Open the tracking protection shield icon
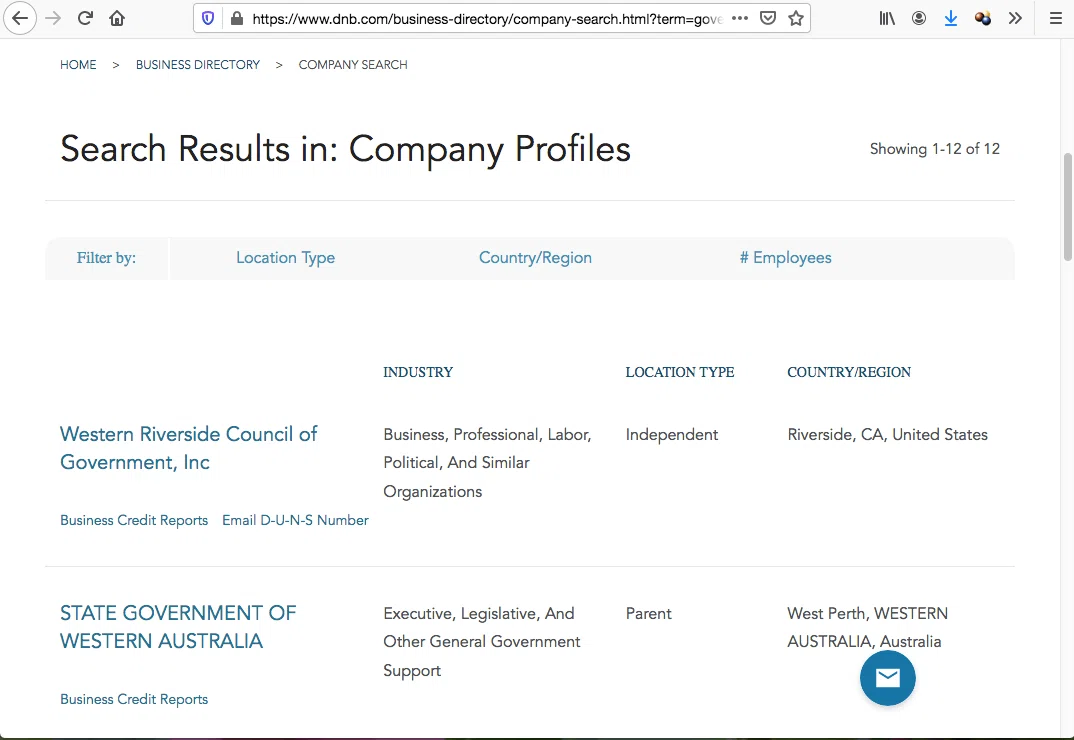Screen dimensions: 1074x740 [208, 18]
